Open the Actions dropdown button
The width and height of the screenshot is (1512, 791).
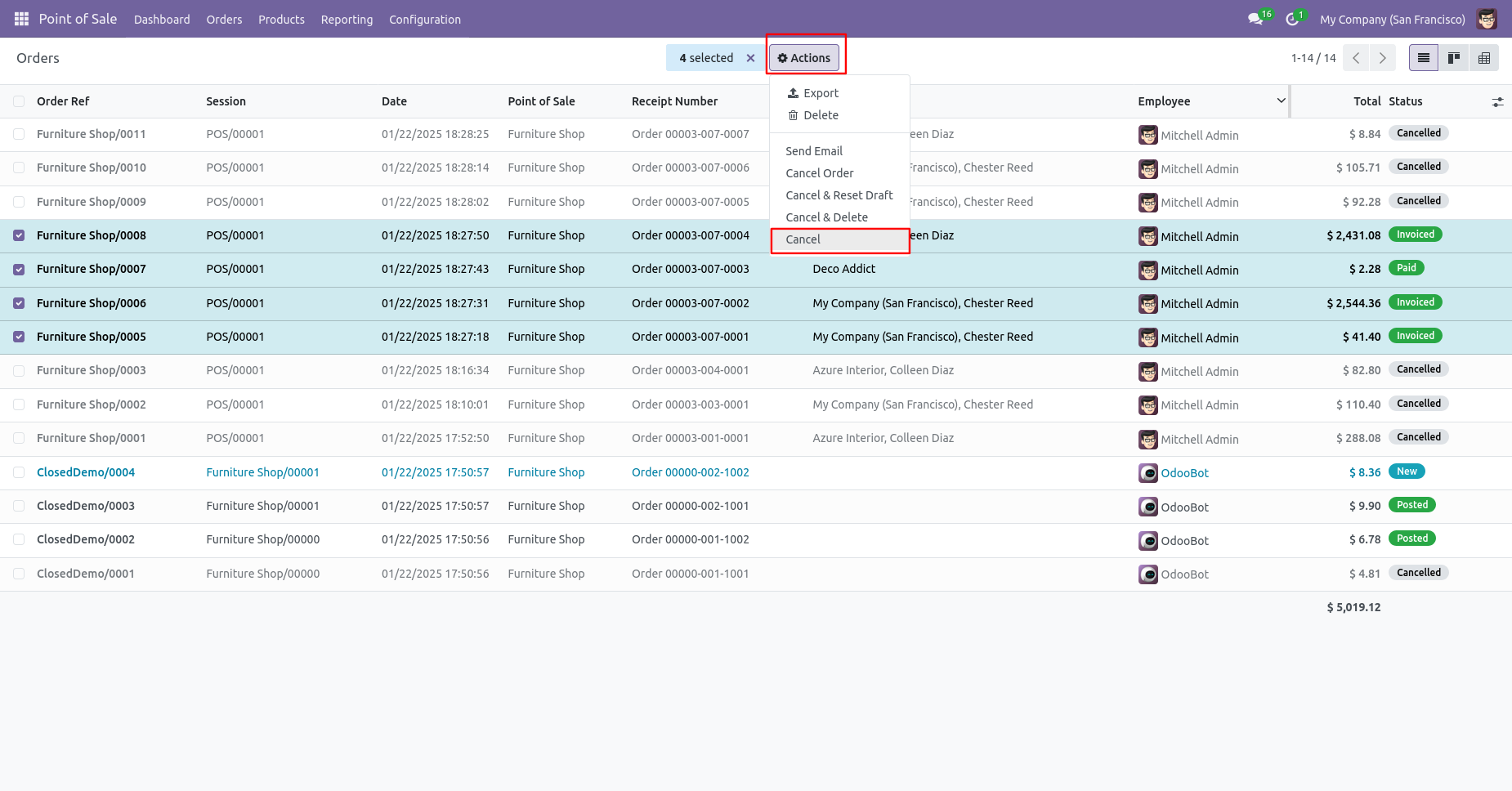(x=804, y=58)
